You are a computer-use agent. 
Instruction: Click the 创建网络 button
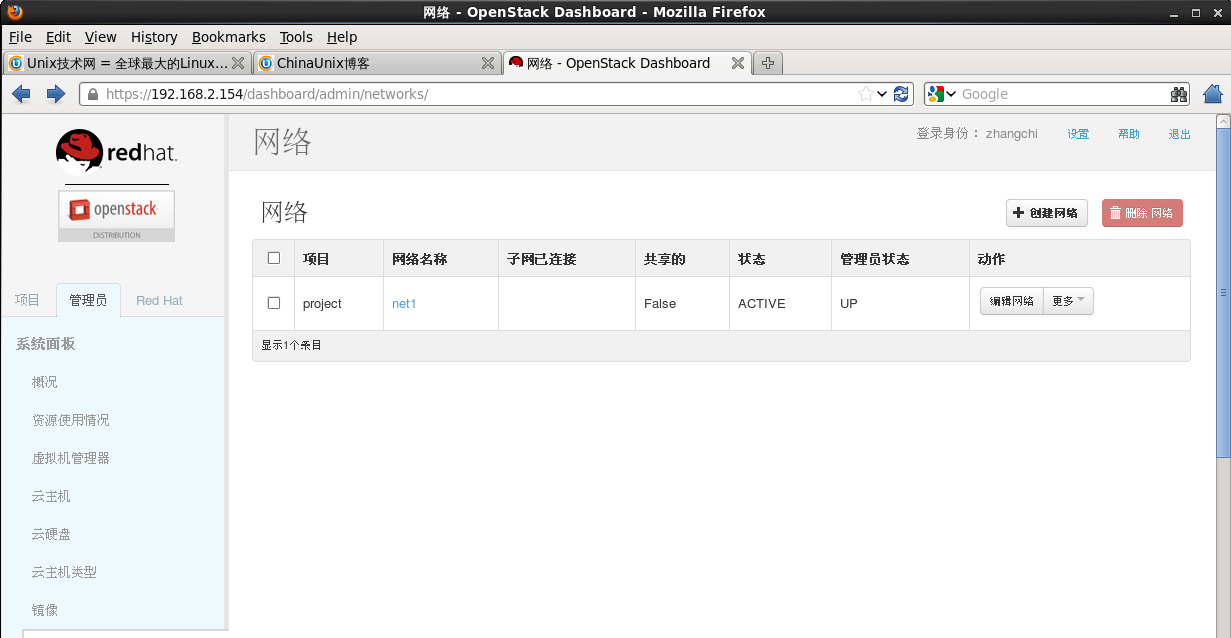point(1046,213)
